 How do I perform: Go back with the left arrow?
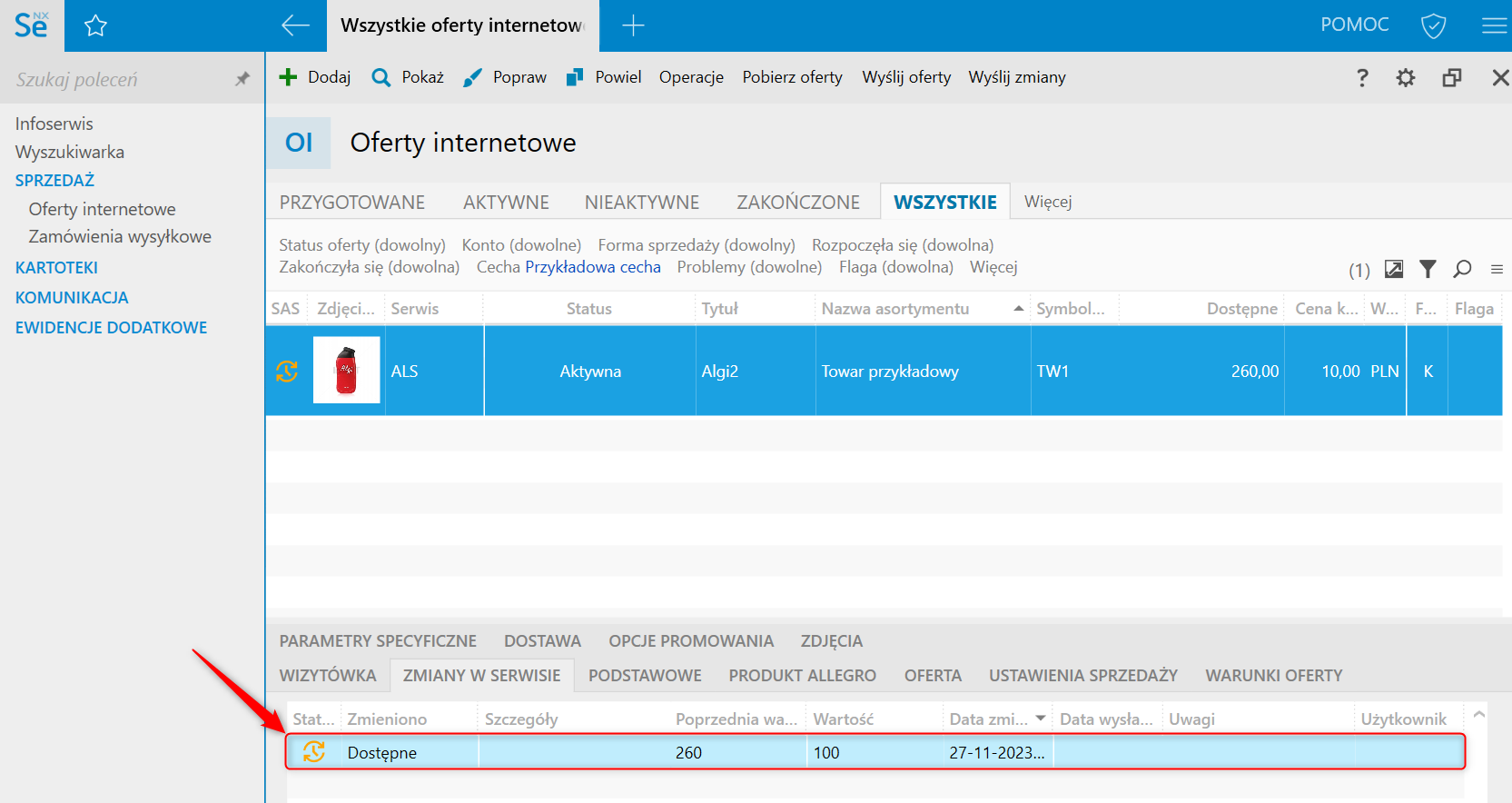295,25
